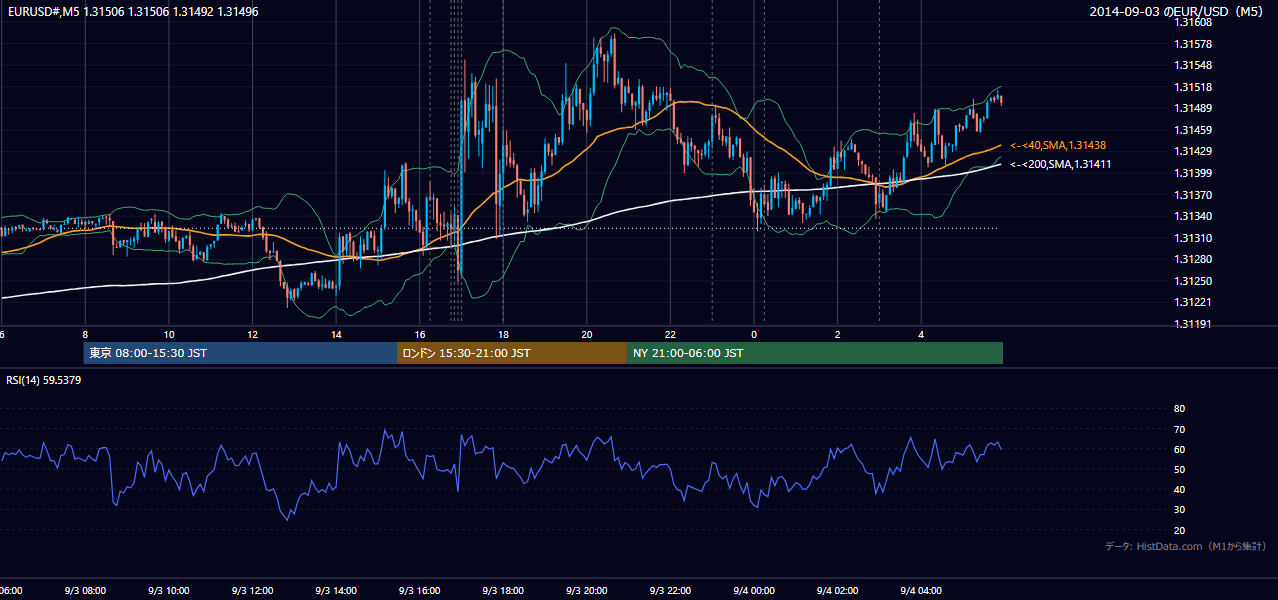
Task: Click price axis value 1.31221
Action: click(x=1194, y=302)
